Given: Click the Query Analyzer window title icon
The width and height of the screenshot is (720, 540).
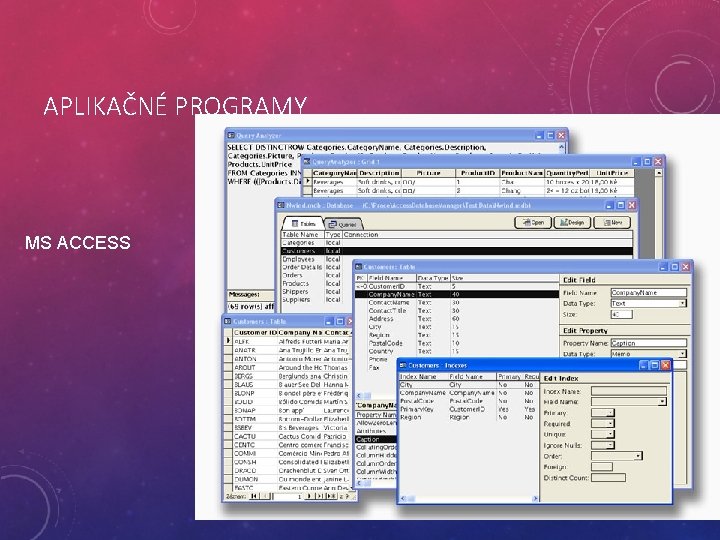Looking at the screenshot, I should [x=231, y=135].
